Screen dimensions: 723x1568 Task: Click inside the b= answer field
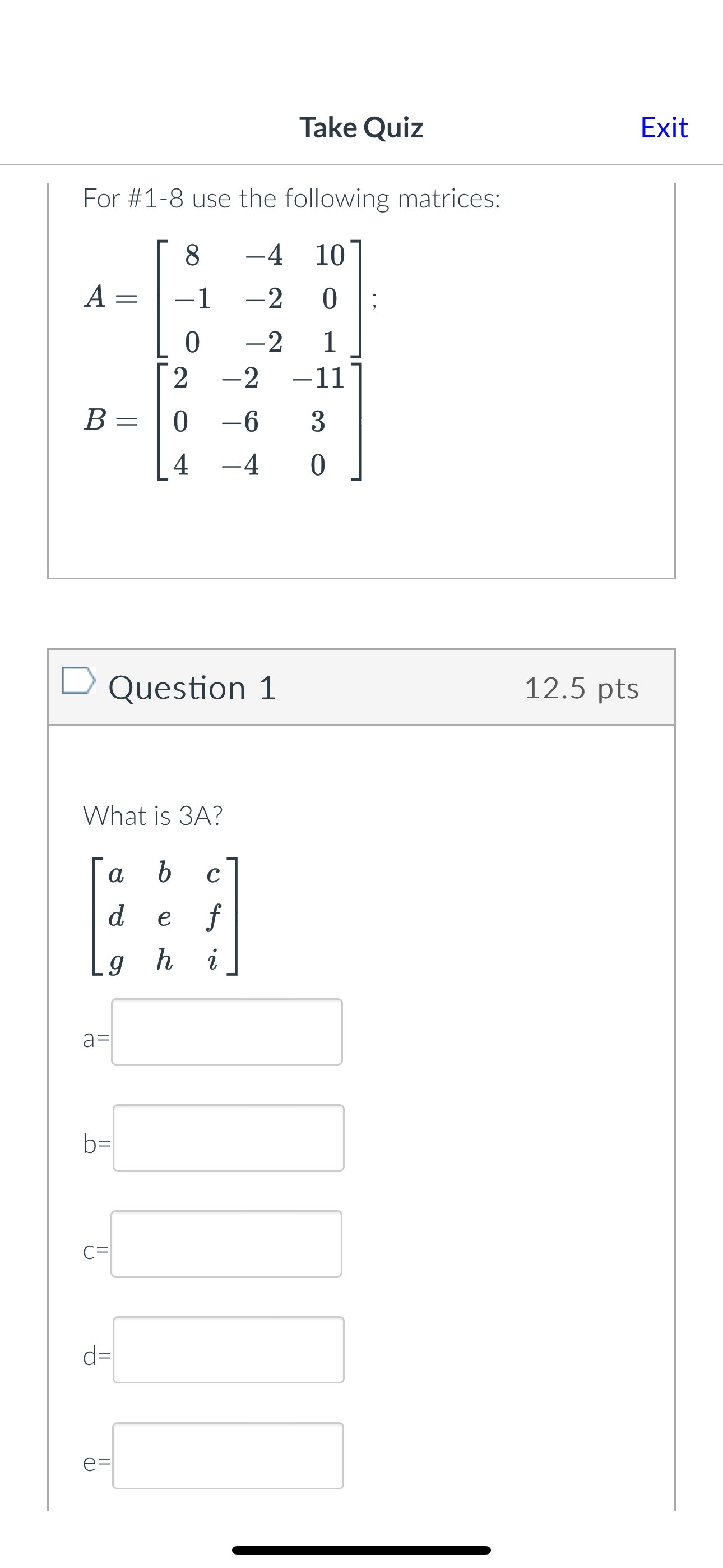(228, 1138)
